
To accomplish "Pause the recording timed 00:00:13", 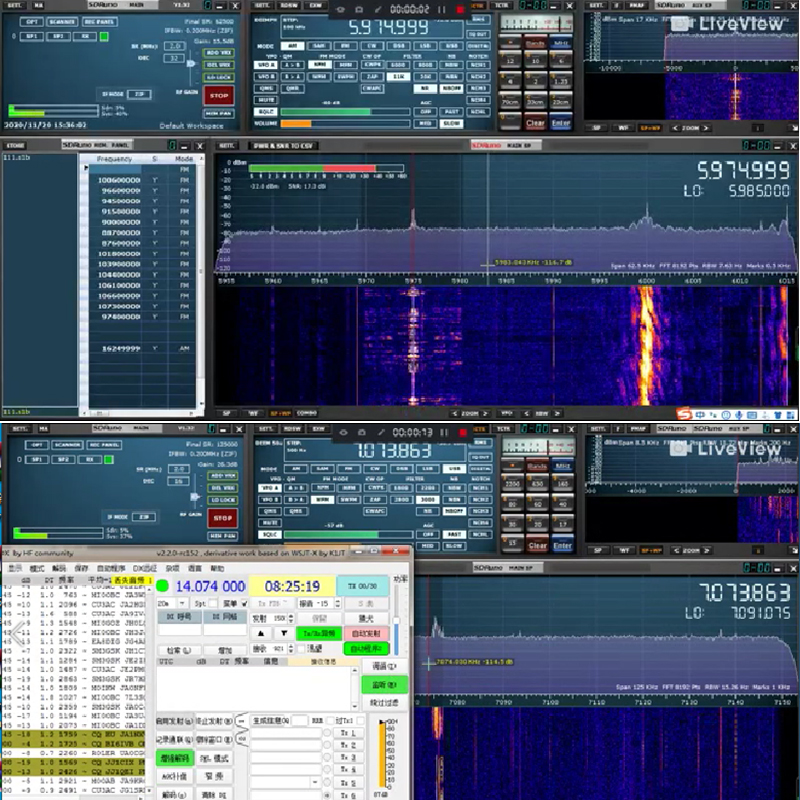I will tap(444, 432).
